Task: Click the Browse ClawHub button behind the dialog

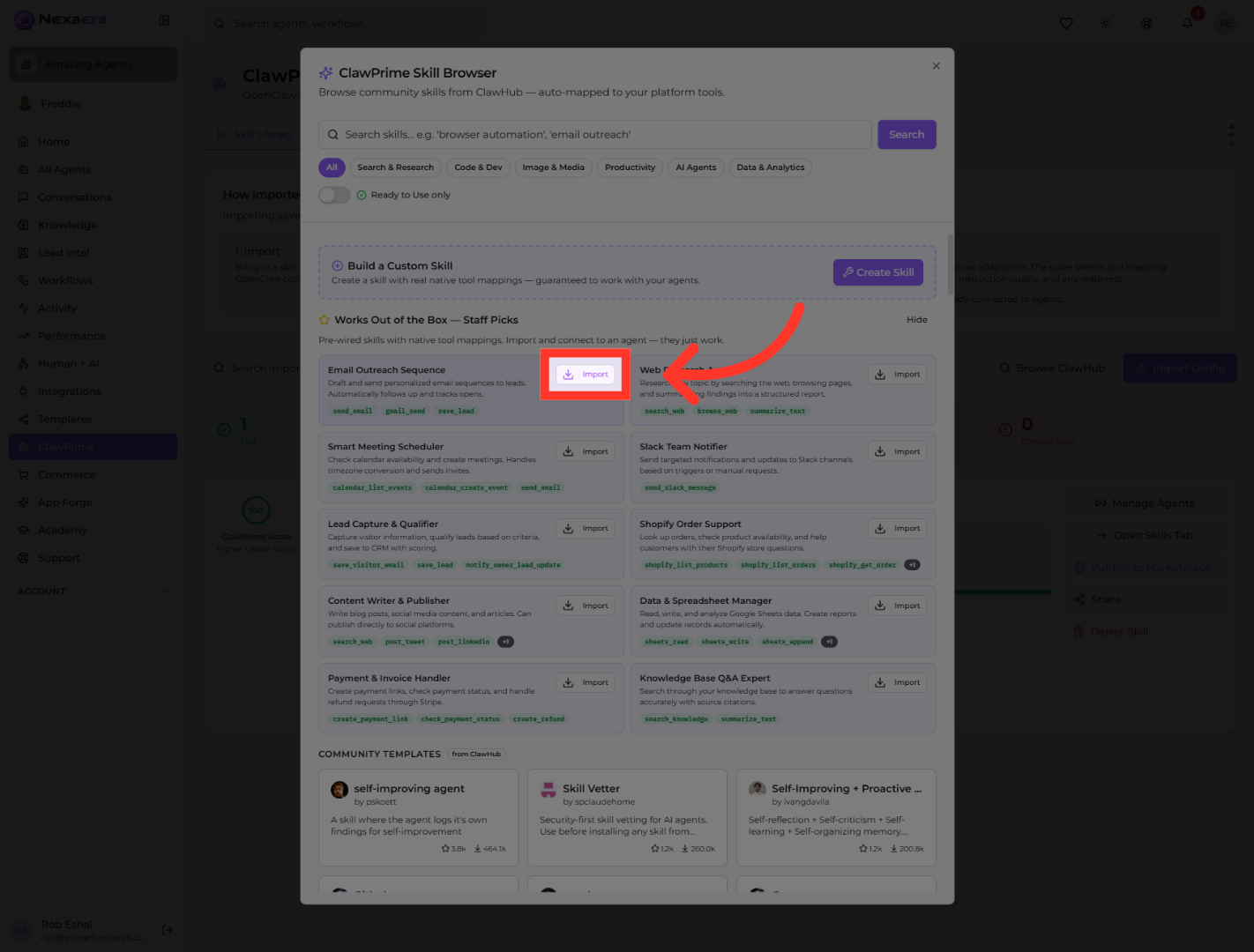Action: coord(1051,368)
